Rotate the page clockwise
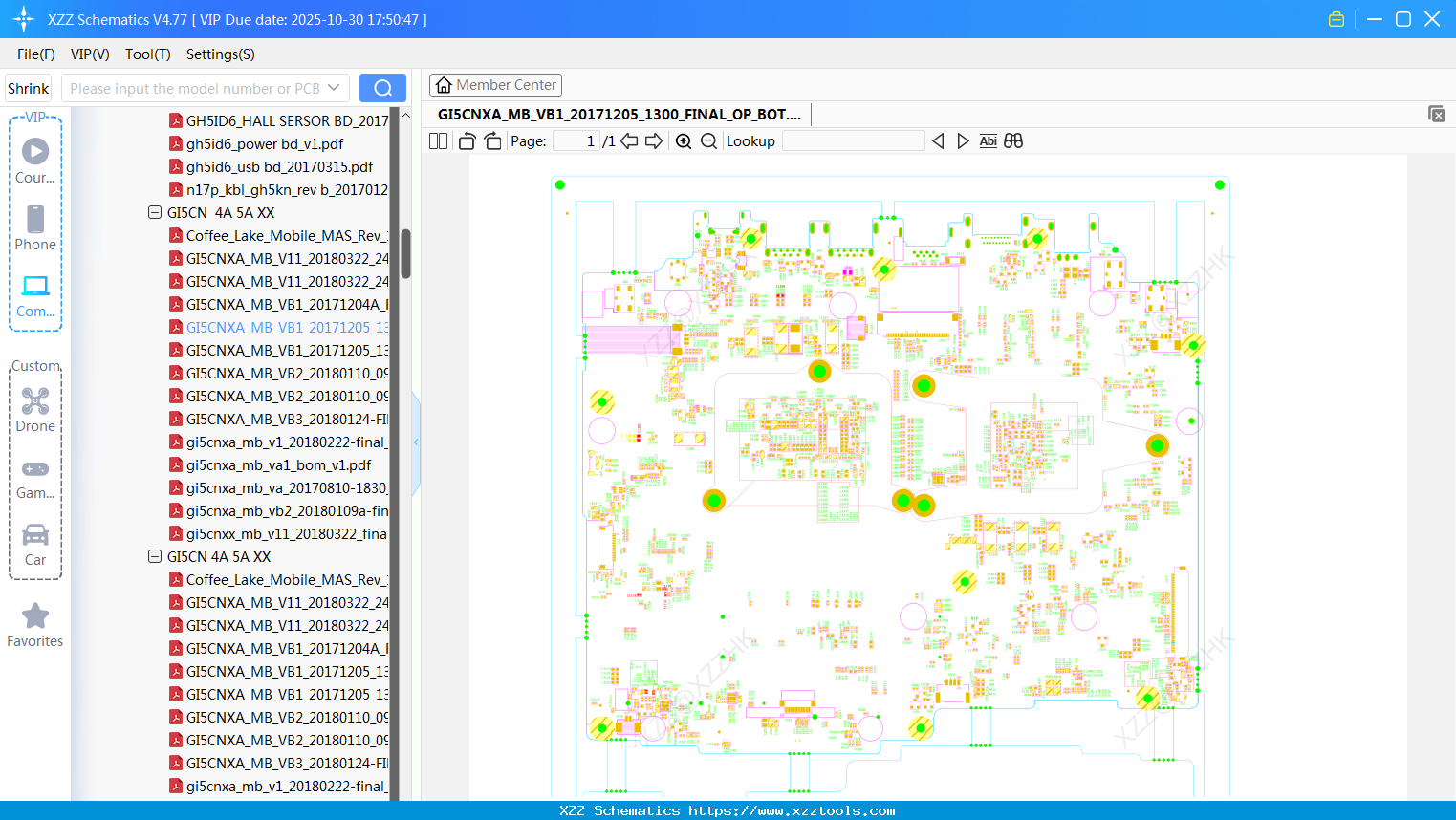Image resolution: width=1456 pixels, height=820 pixels. point(492,141)
